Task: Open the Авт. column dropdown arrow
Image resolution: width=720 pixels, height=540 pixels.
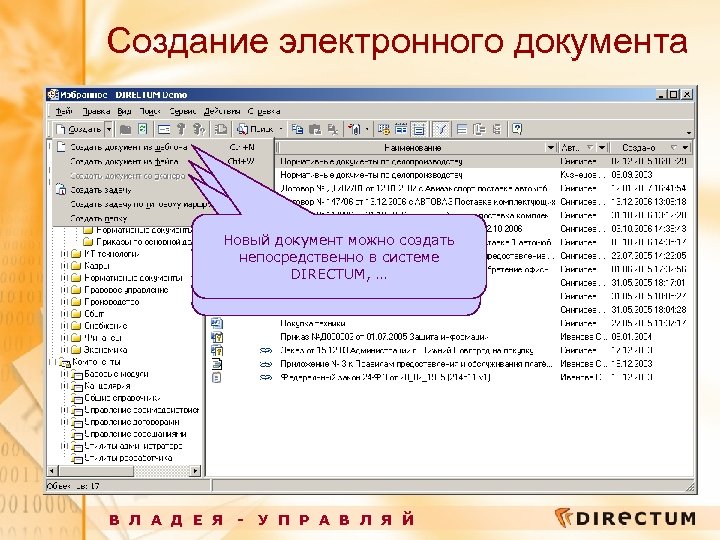Action: click(x=602, y=147)
